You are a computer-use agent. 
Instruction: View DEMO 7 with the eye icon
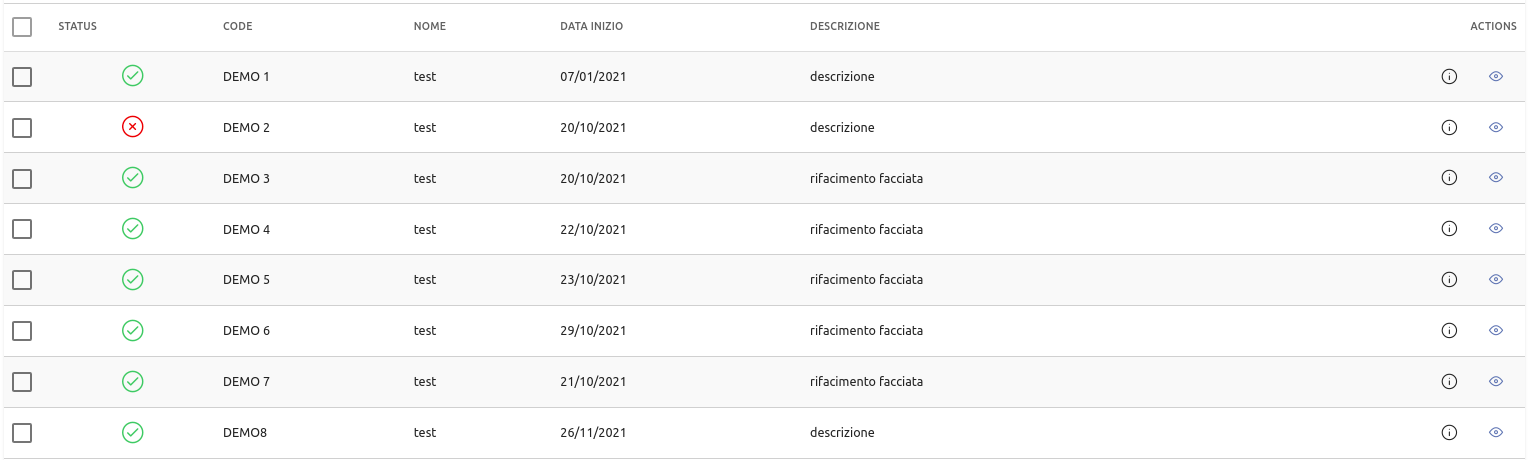(x=1496, y=382)
